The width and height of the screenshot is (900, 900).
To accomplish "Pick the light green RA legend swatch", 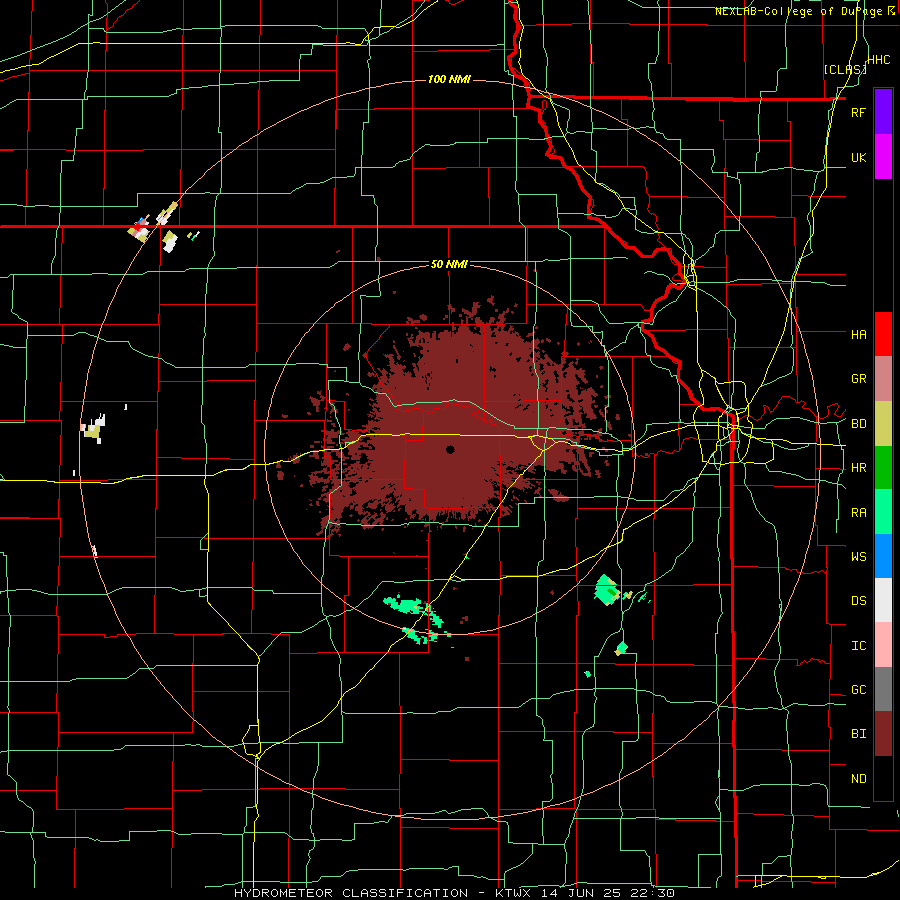I will [x=883, y=512].
